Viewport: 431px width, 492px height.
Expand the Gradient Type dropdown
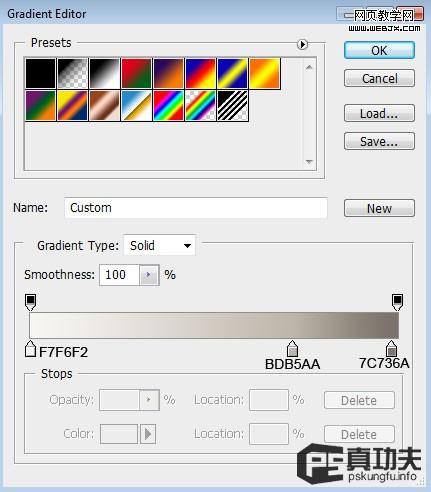tap(159, 246)
